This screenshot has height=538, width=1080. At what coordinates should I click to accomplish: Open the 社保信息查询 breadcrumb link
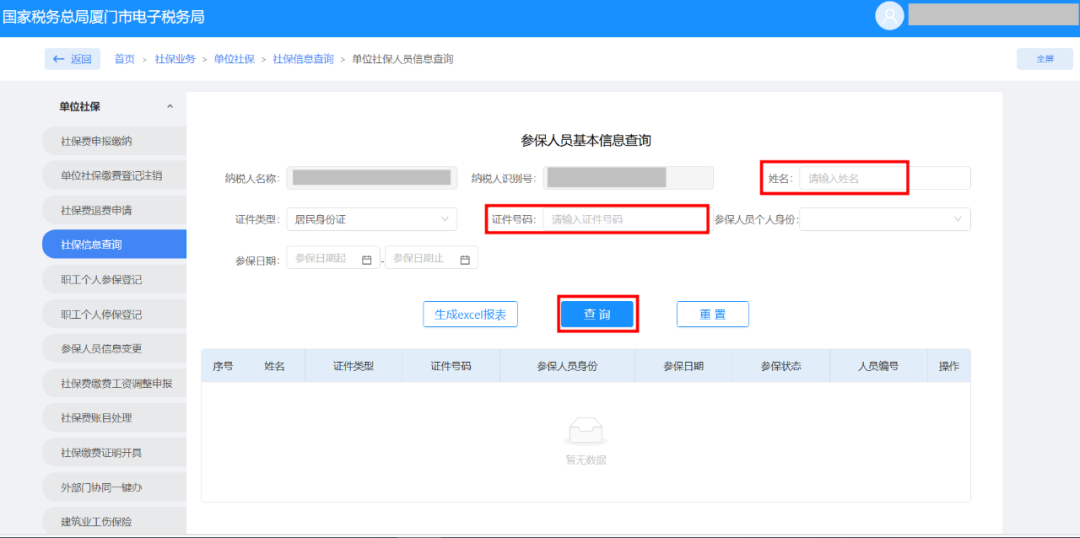tap(303, 59)
